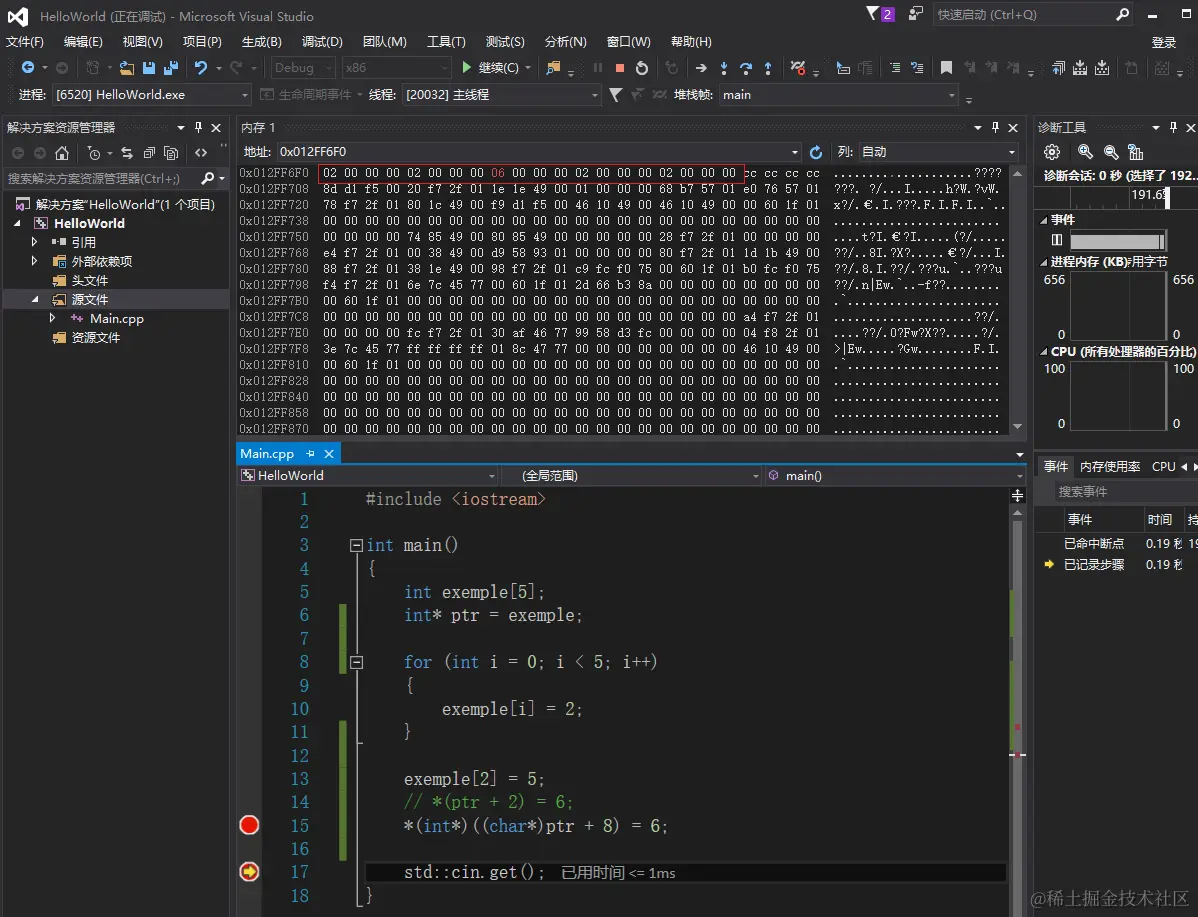1198x917 pixels.
Task: Save all files with the toolbar icon
Action: point(171,68)
